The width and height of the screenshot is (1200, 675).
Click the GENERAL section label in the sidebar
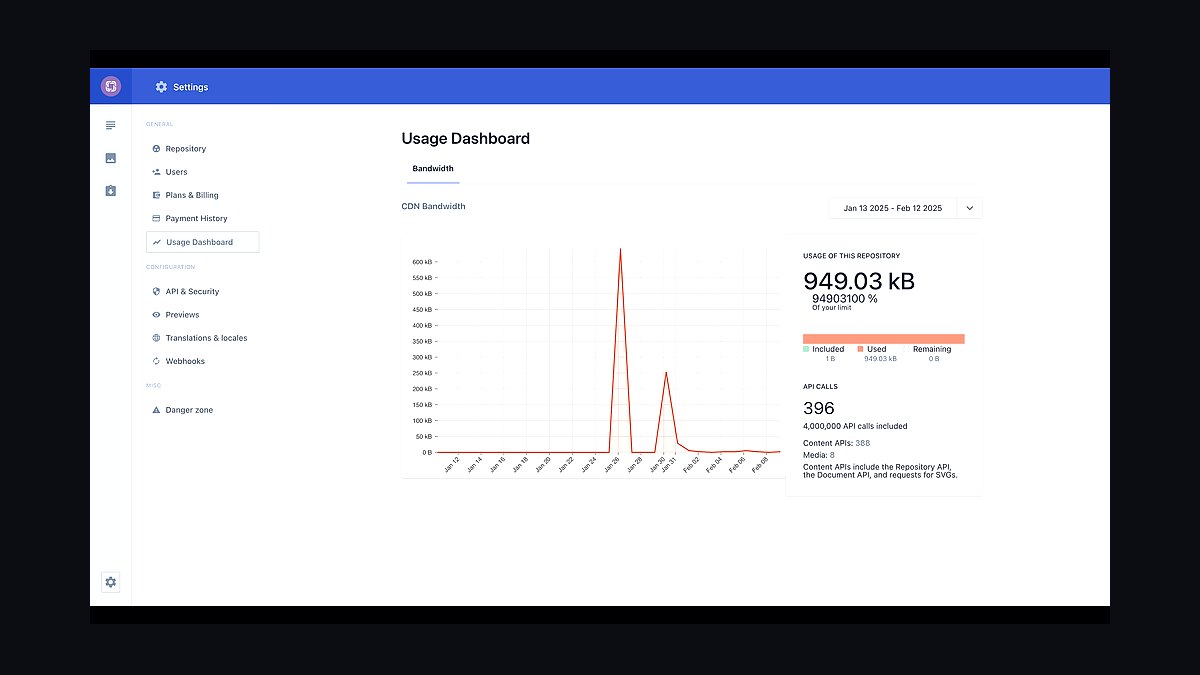click(x=159, y=124)
